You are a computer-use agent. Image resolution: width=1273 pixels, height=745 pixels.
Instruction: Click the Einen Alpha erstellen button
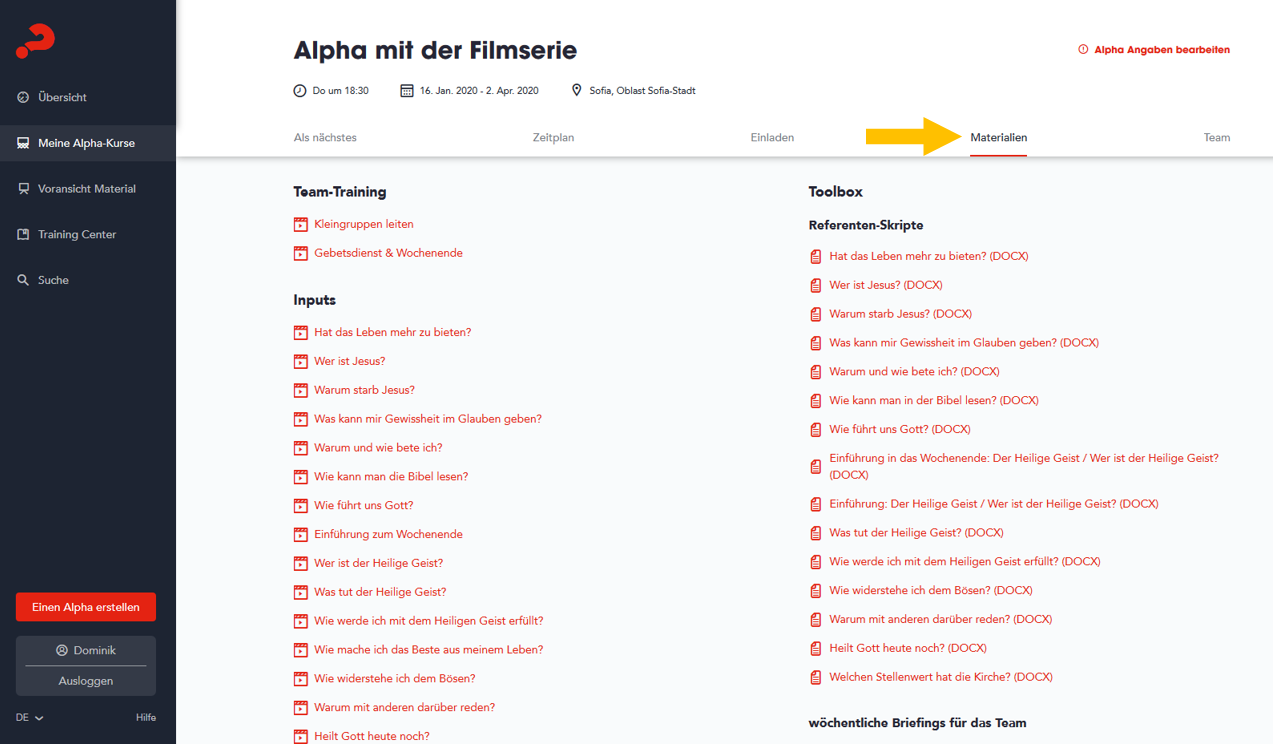[86, 607]
